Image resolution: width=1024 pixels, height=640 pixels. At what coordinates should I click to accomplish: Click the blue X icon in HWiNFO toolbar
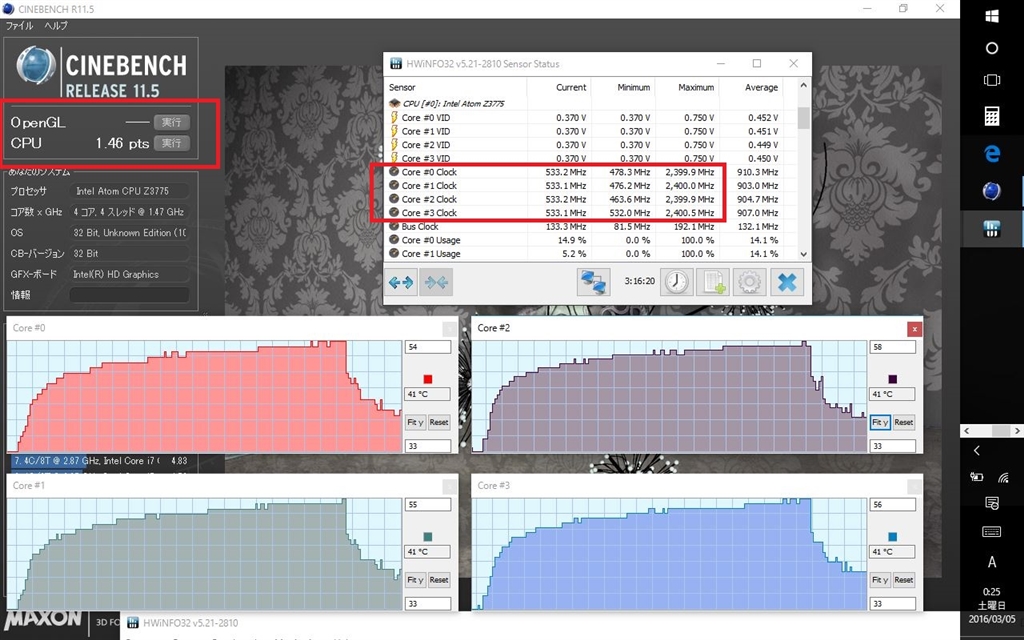[787, 282]
